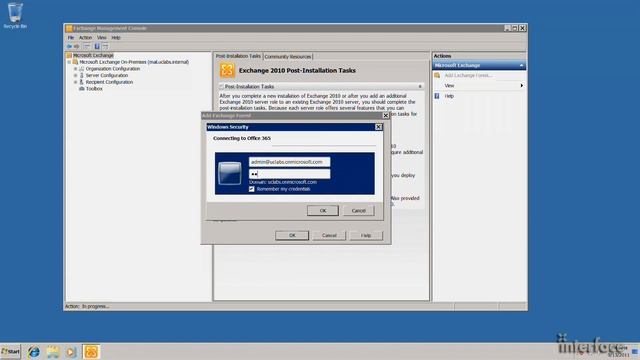Click 'Action: In progress...' status bar text
The image size is (640, 360).
click(x=87, y=306)
